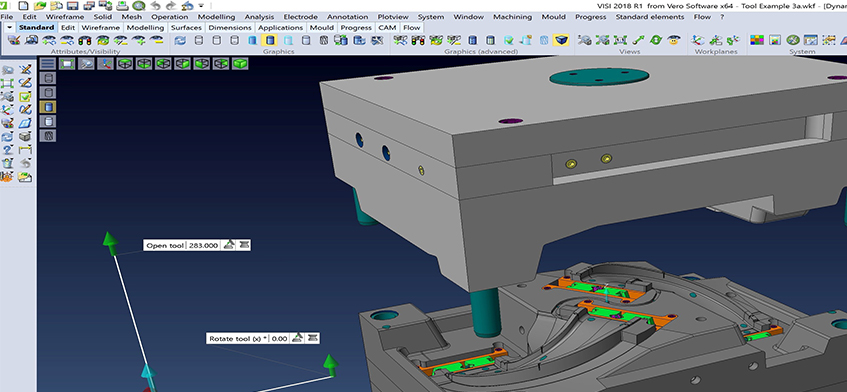Select the Standard ribbon tab
Screen dimensions: 847x392
36,28
